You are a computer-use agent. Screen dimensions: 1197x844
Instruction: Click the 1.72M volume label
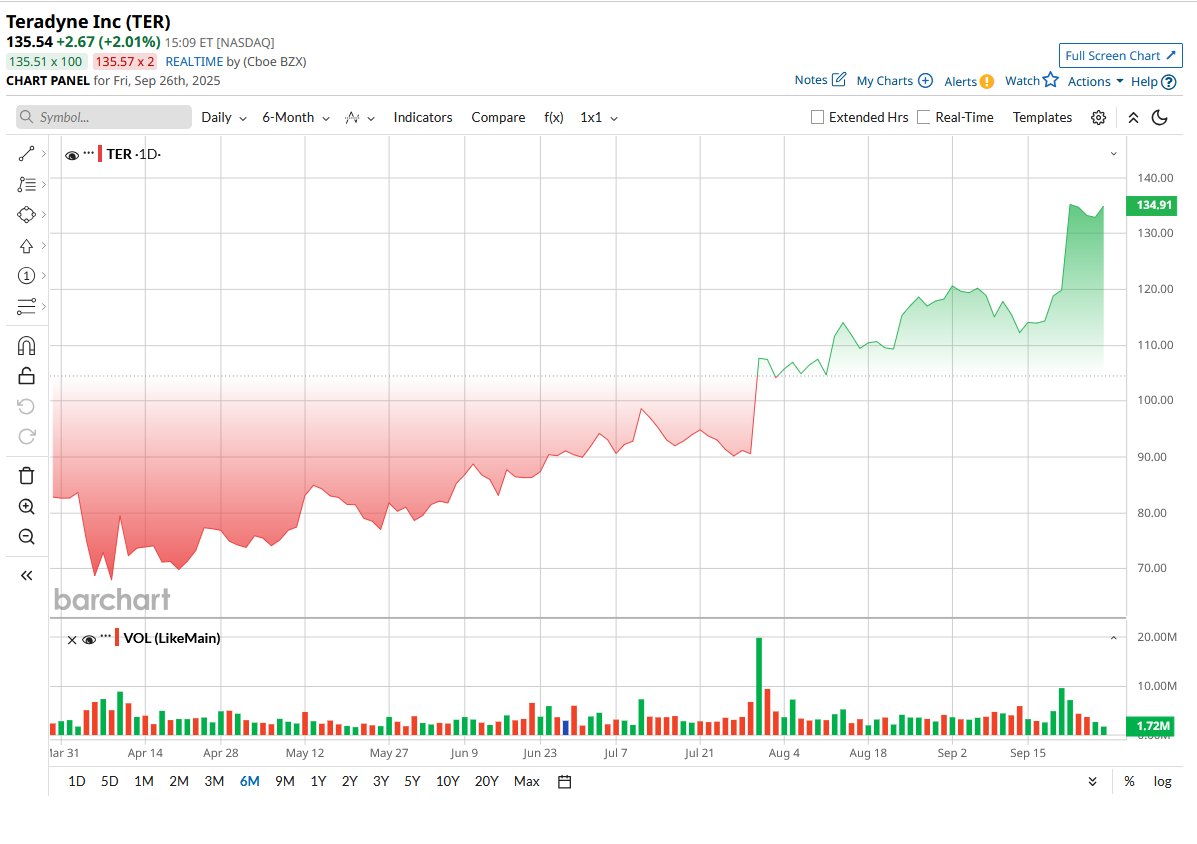click(x=1151, y=726)
